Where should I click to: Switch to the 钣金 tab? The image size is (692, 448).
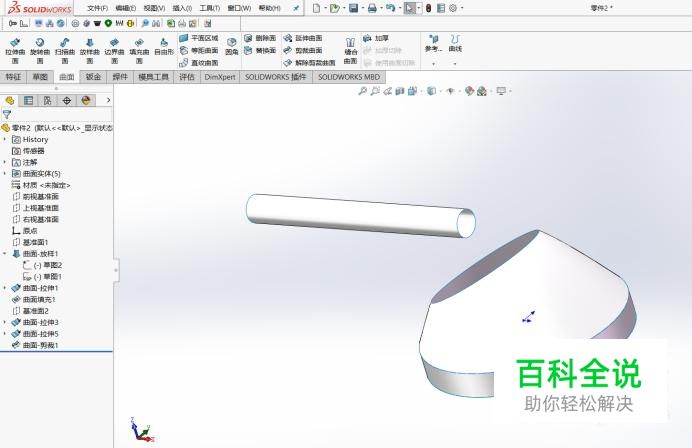93,77
